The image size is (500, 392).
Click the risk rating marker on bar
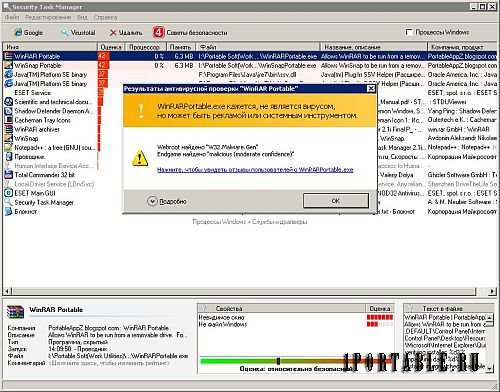point(278,361)
